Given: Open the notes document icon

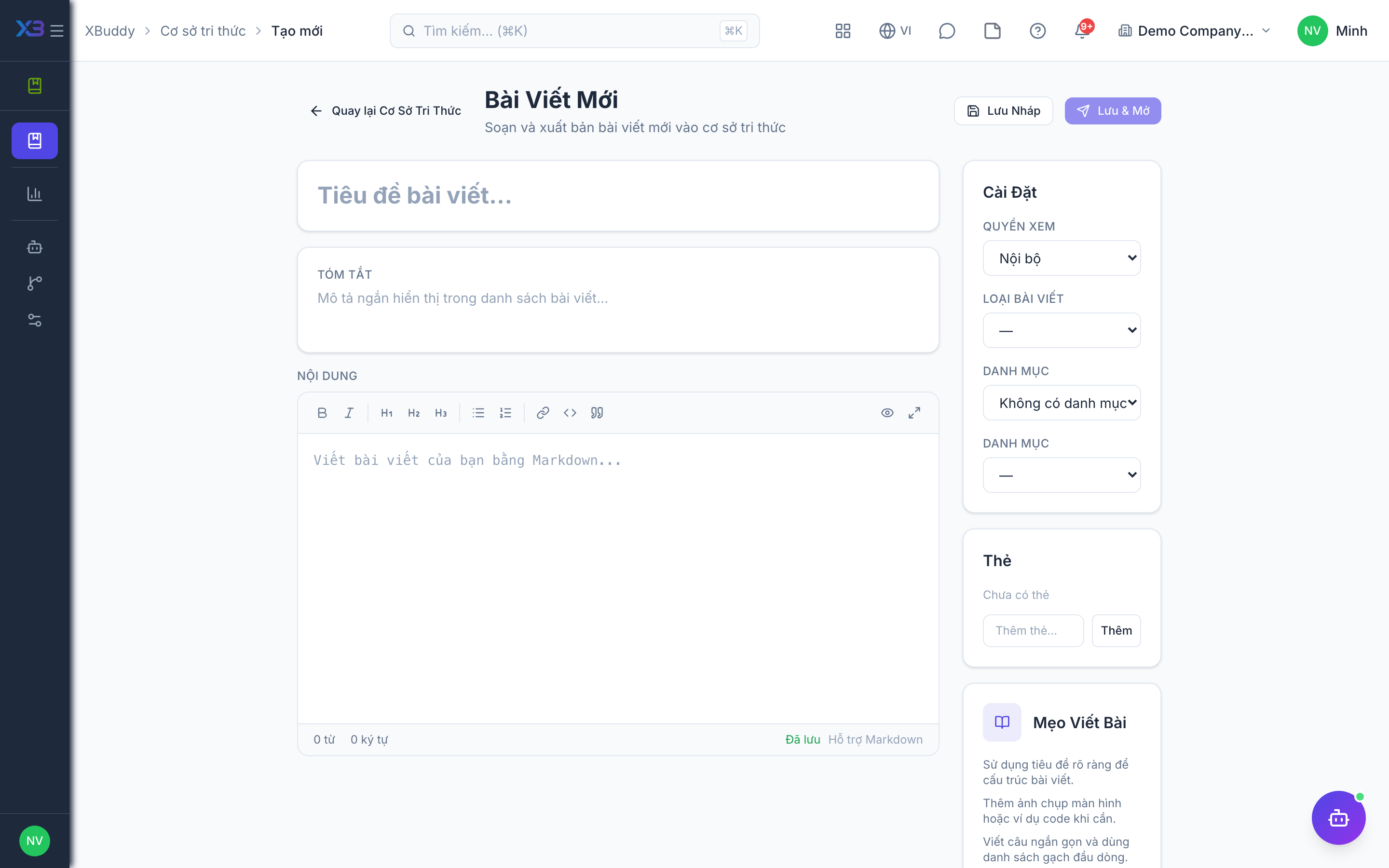Looking at the screenshot, I should pyautogui.click(x=993, y=31).
